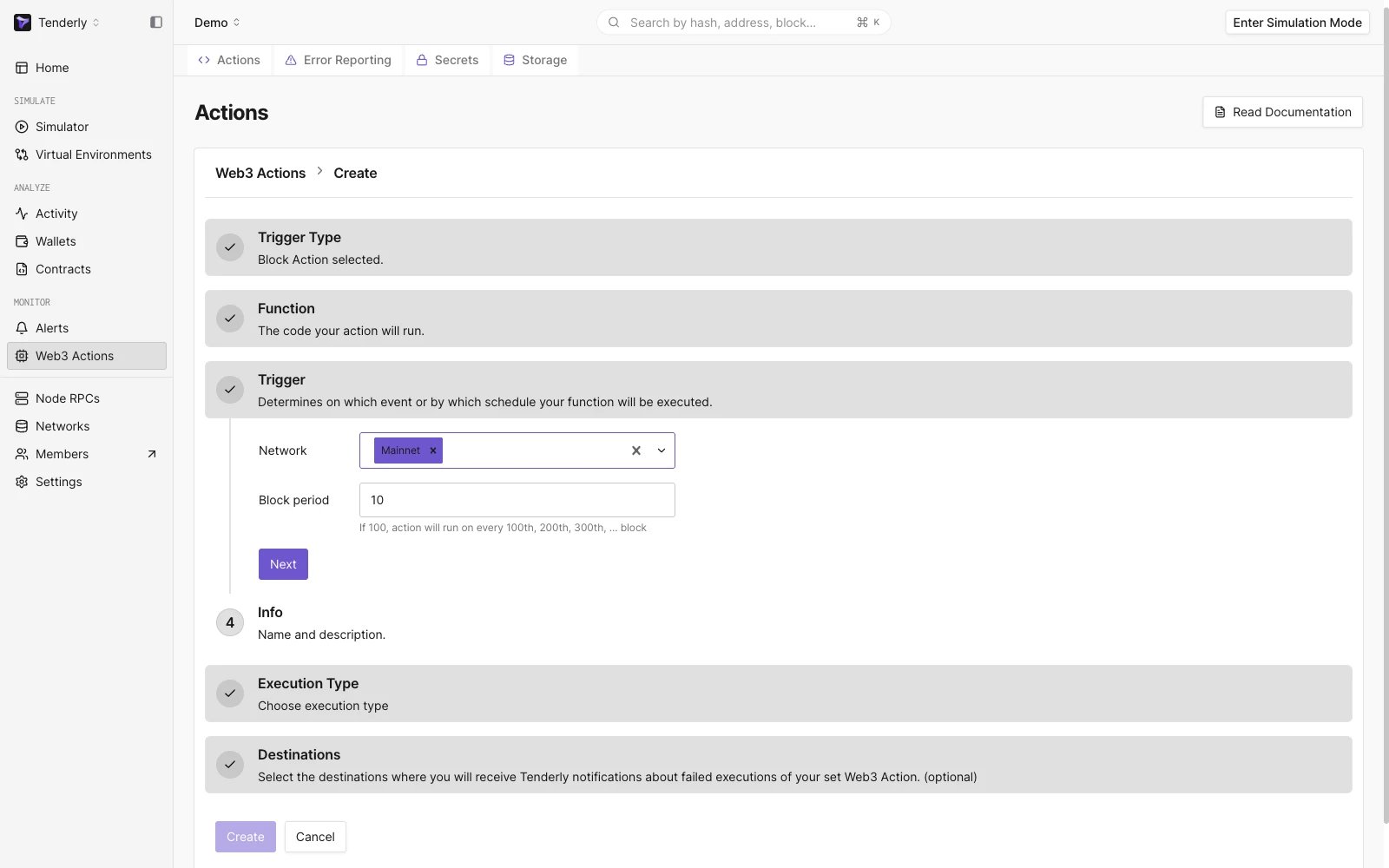Open Alerts from the sidebar
This screenshot has height=868, width=1389.
pyautogui.click(x=87, y=328)
